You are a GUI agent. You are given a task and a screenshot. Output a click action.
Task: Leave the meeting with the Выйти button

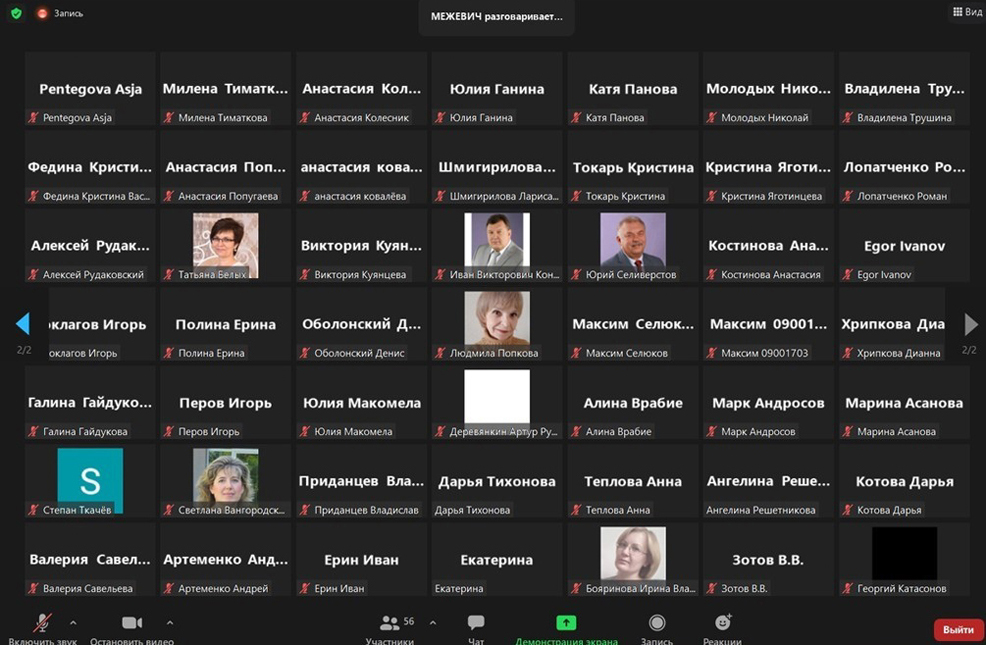(958, 630)
